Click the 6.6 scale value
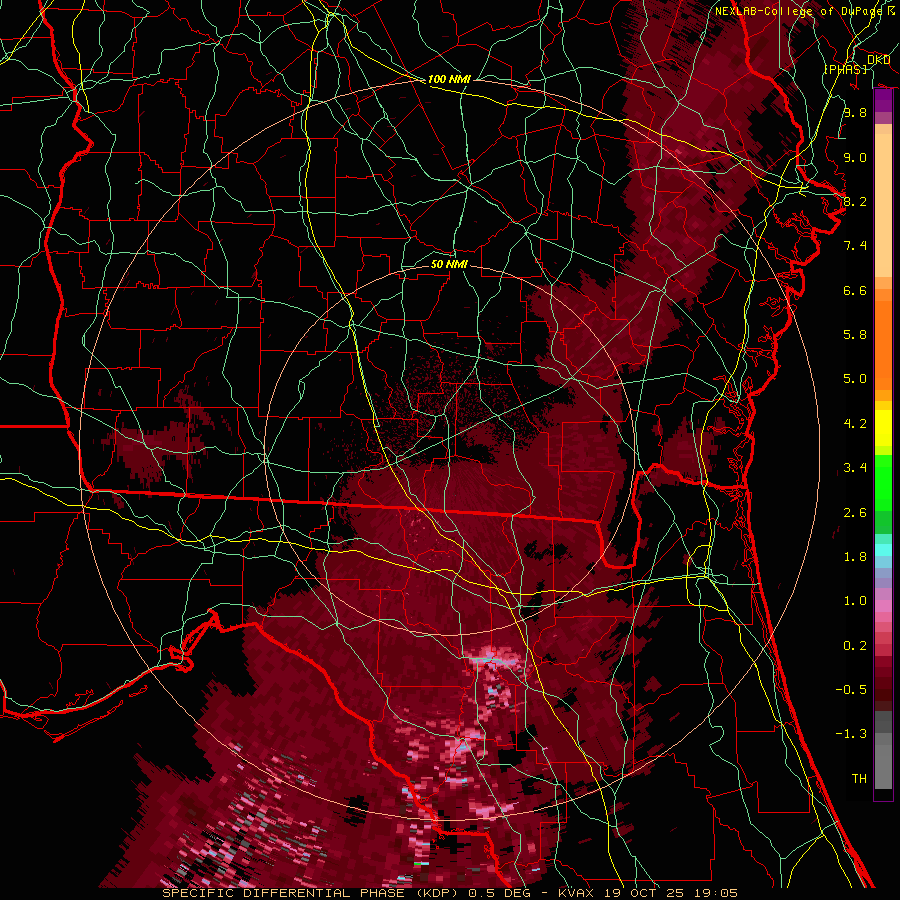900x900 pixels. (x=855, y=290)
